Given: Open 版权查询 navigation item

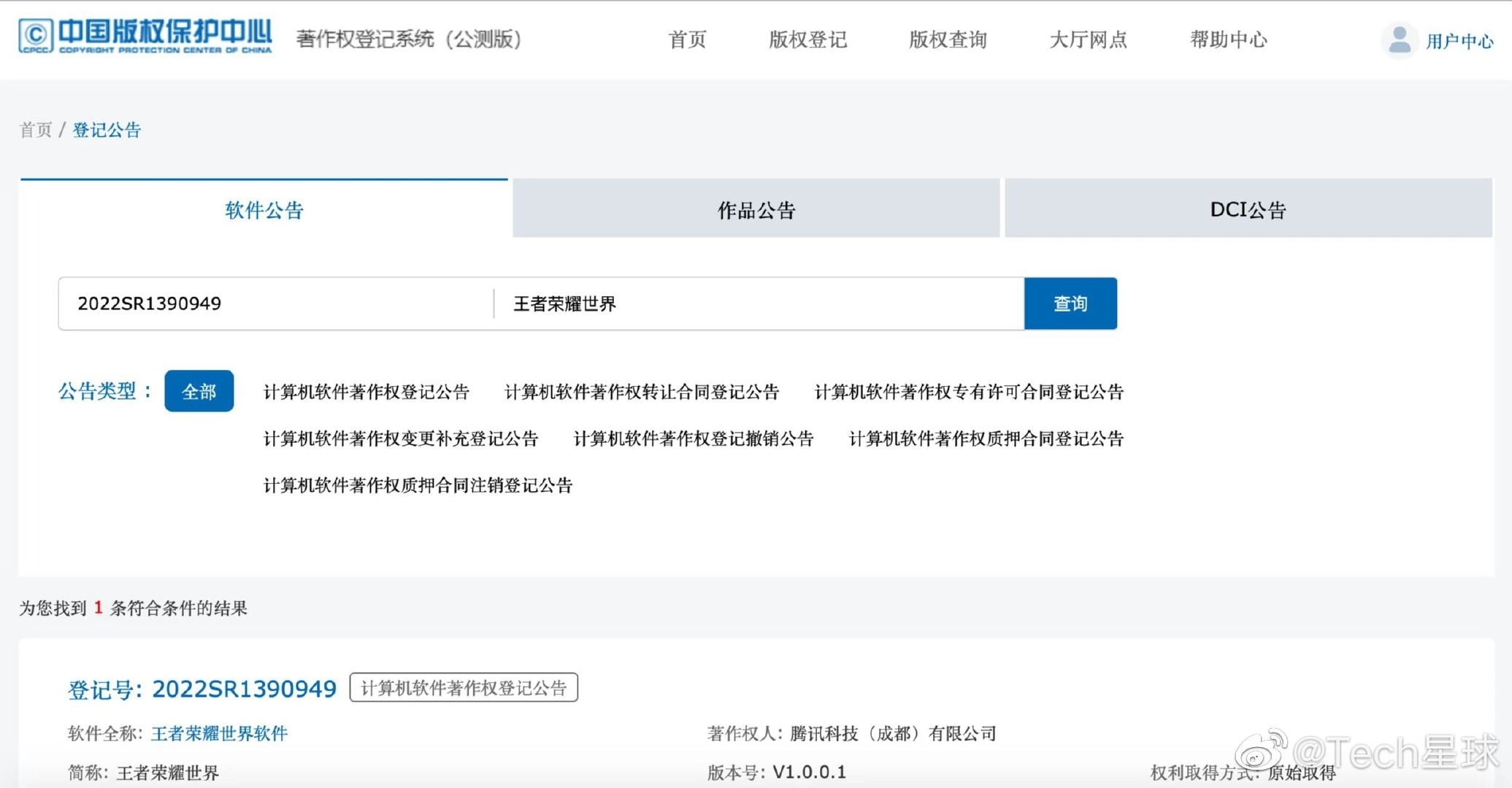Looking at the screenshot, I should coord(948,39).
